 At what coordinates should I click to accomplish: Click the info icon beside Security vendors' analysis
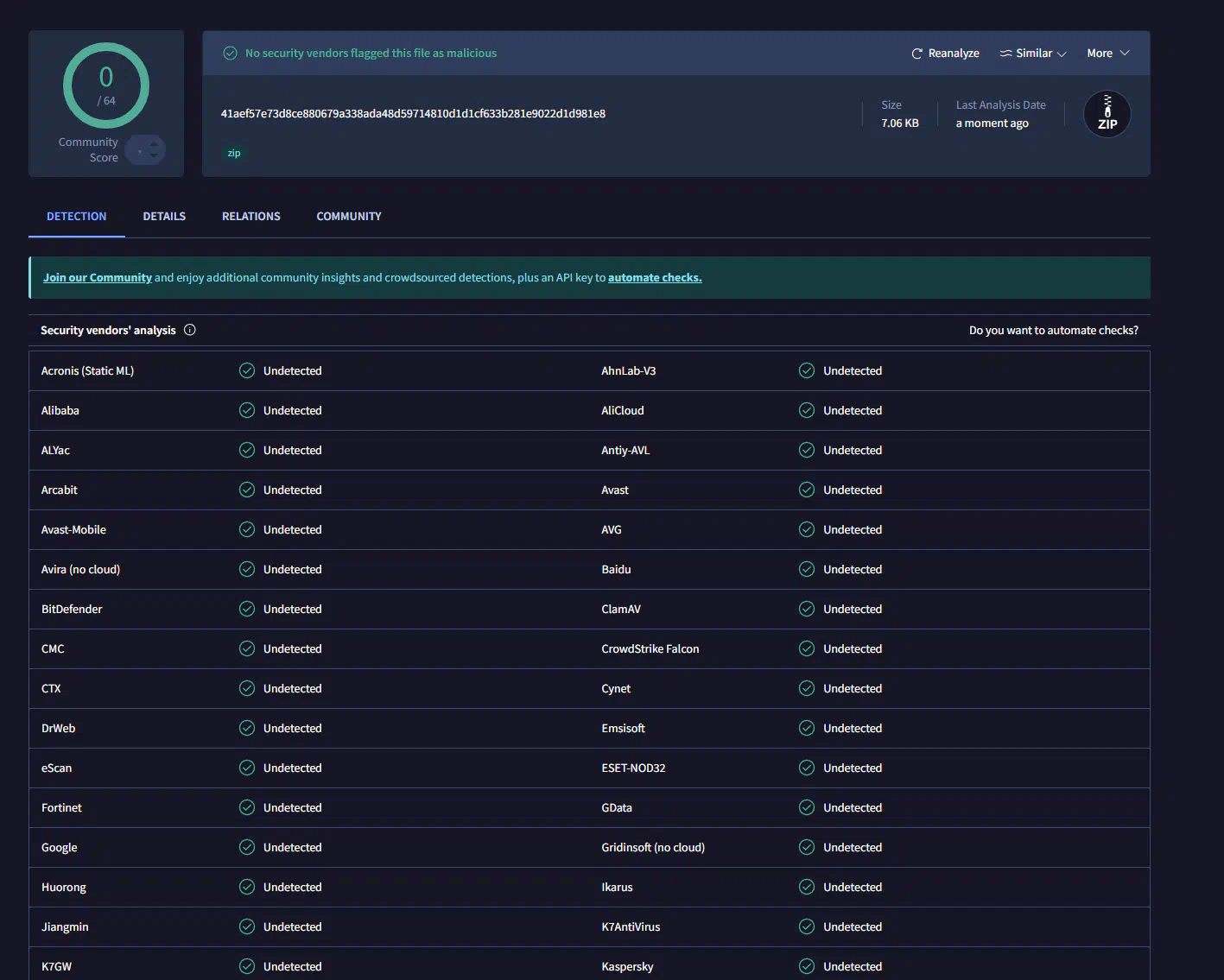tap(190, 330)
